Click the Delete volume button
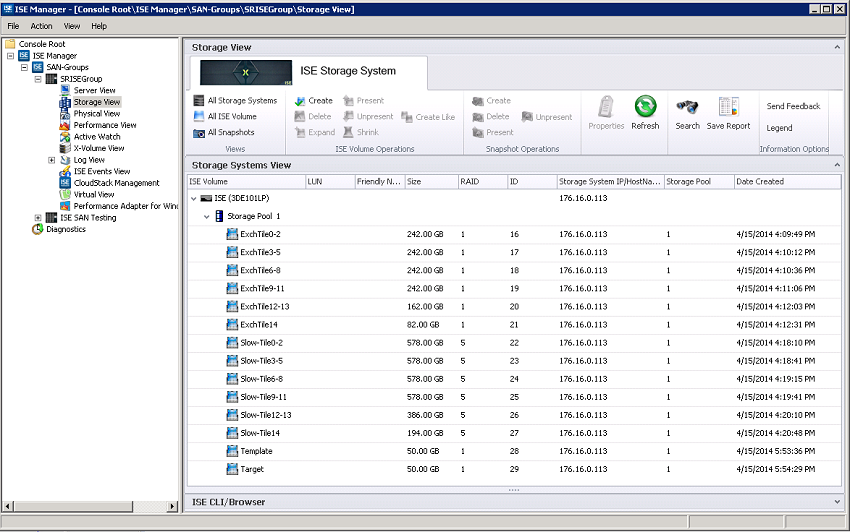This screenshot has height=532, width=850. click(x=313, y=117)
